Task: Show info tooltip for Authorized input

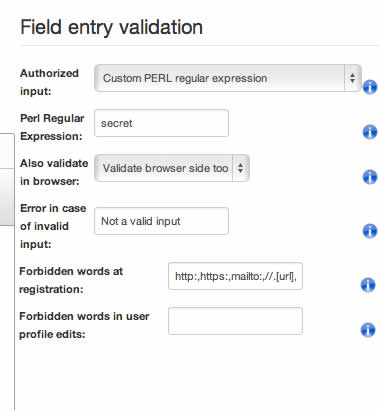Action: click(x=370, y=87)
